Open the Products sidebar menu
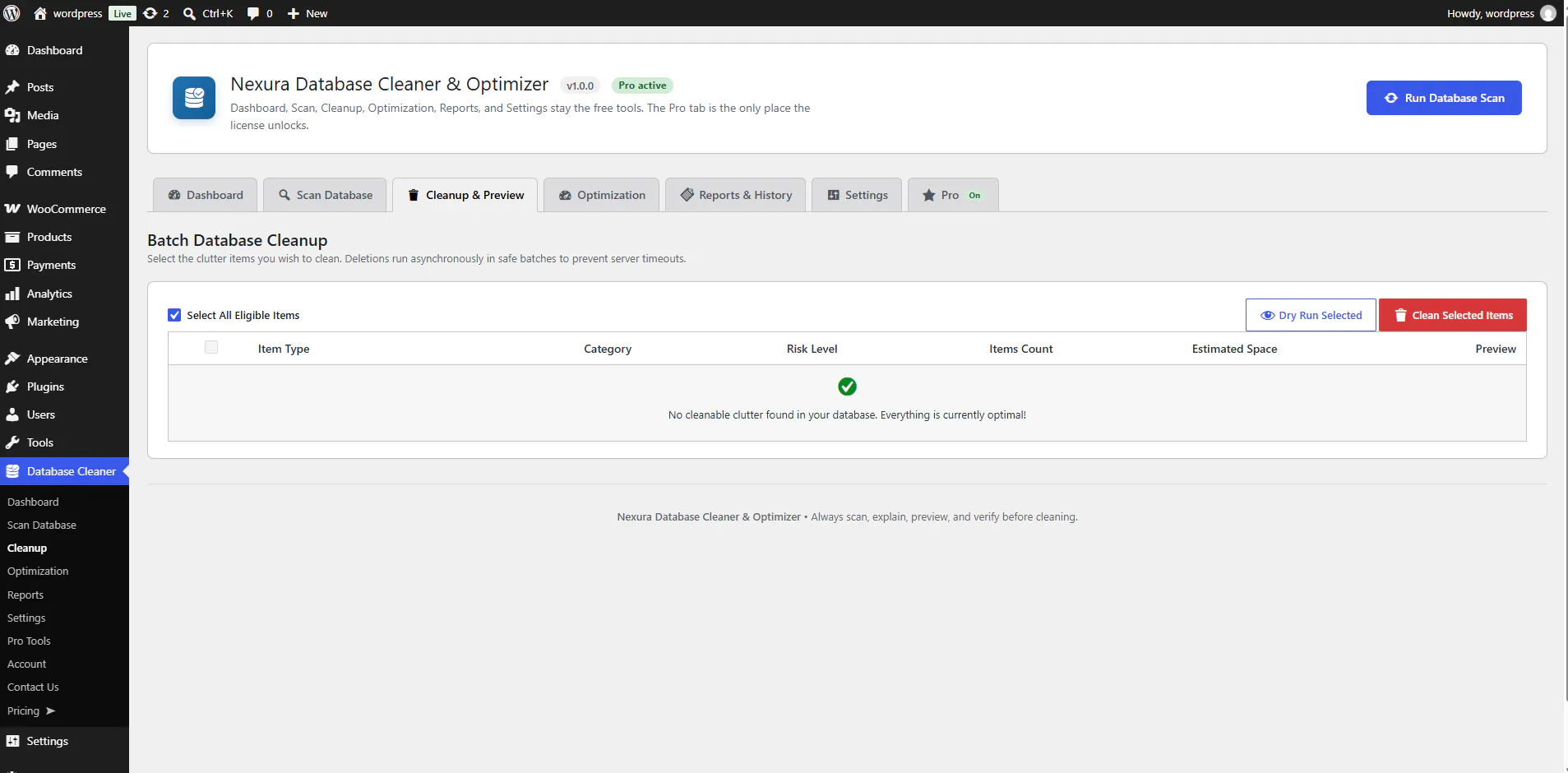 click(64, 237)
